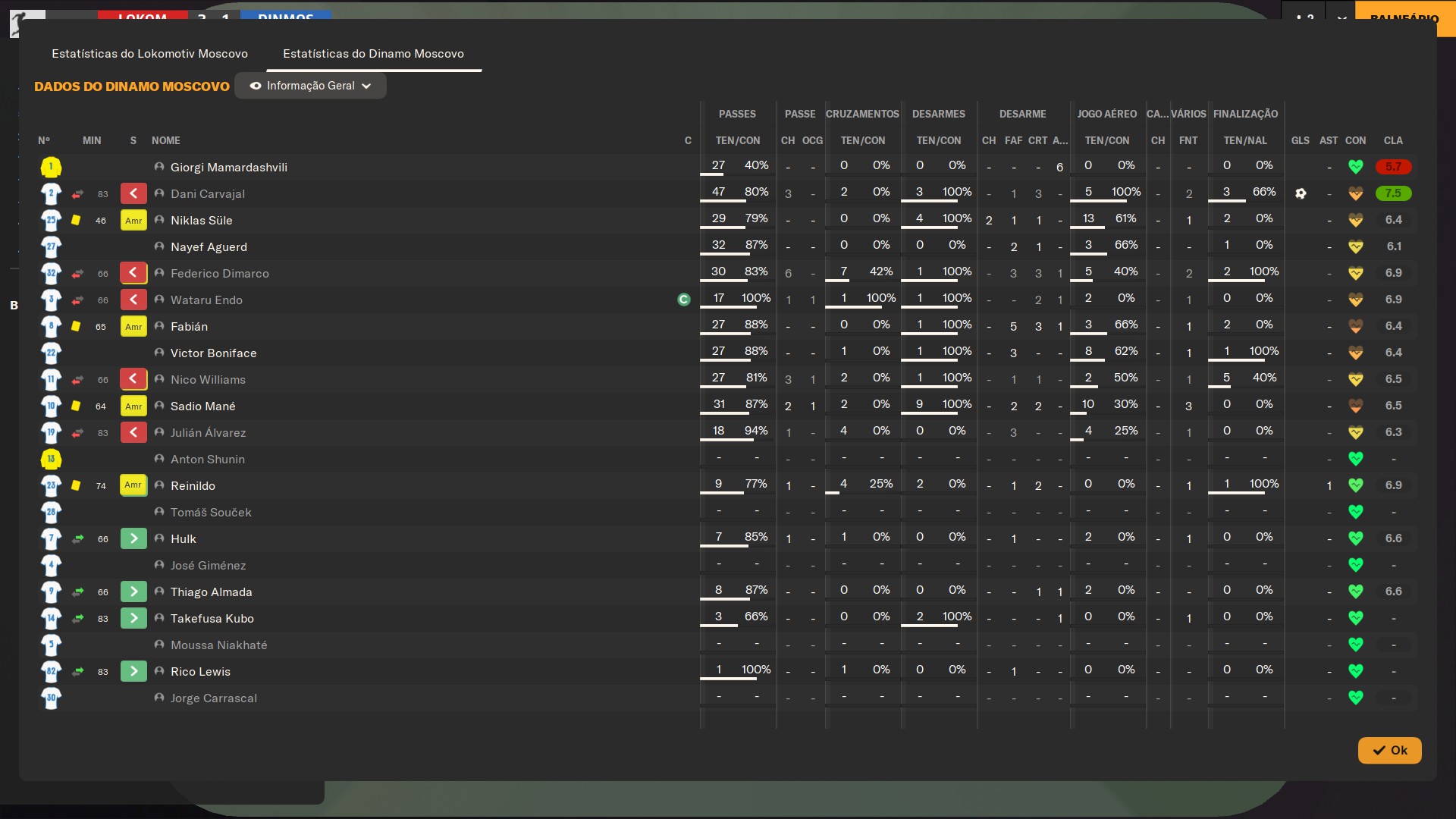The height and width of the screenshot is (819, 1456).
Task: Sort by the CON column header
Action: point(1356,140)
